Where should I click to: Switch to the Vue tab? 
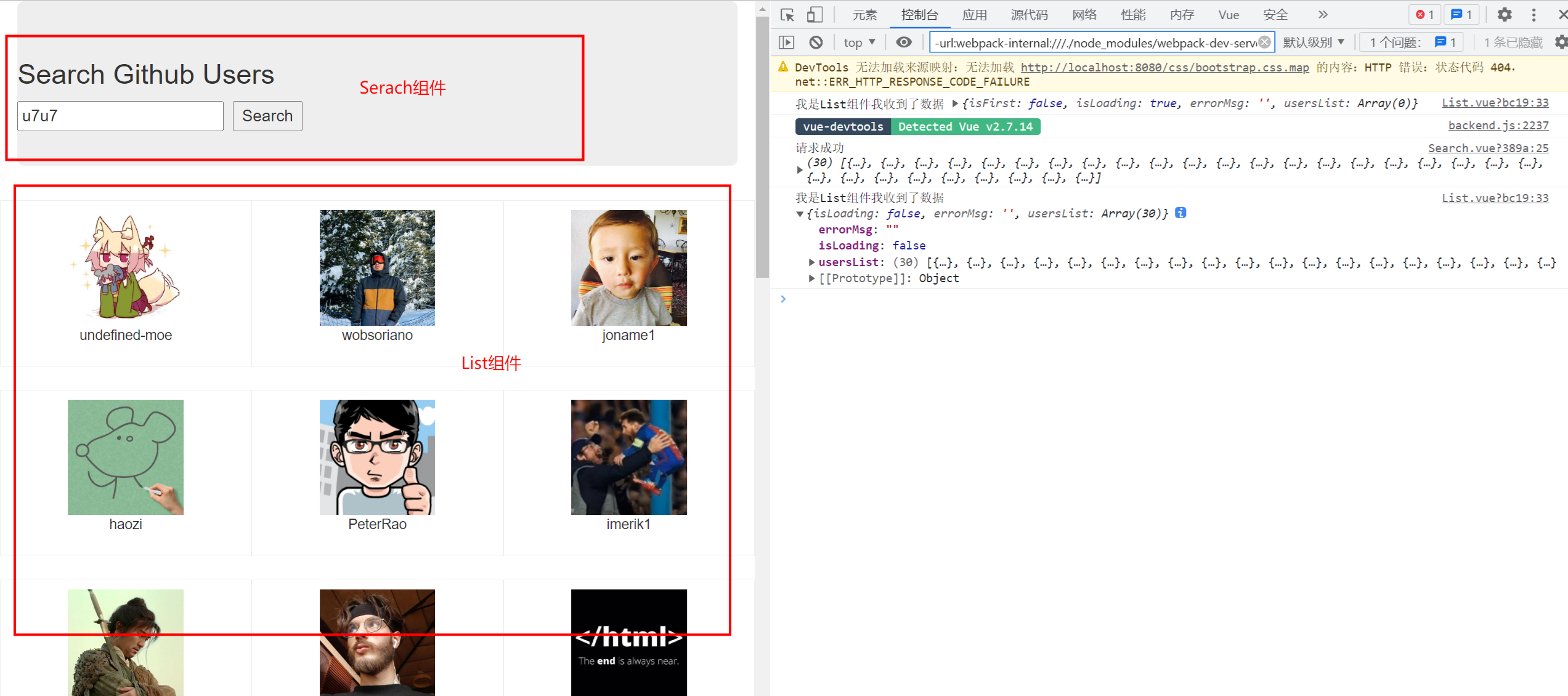(x=1228, y=15)
